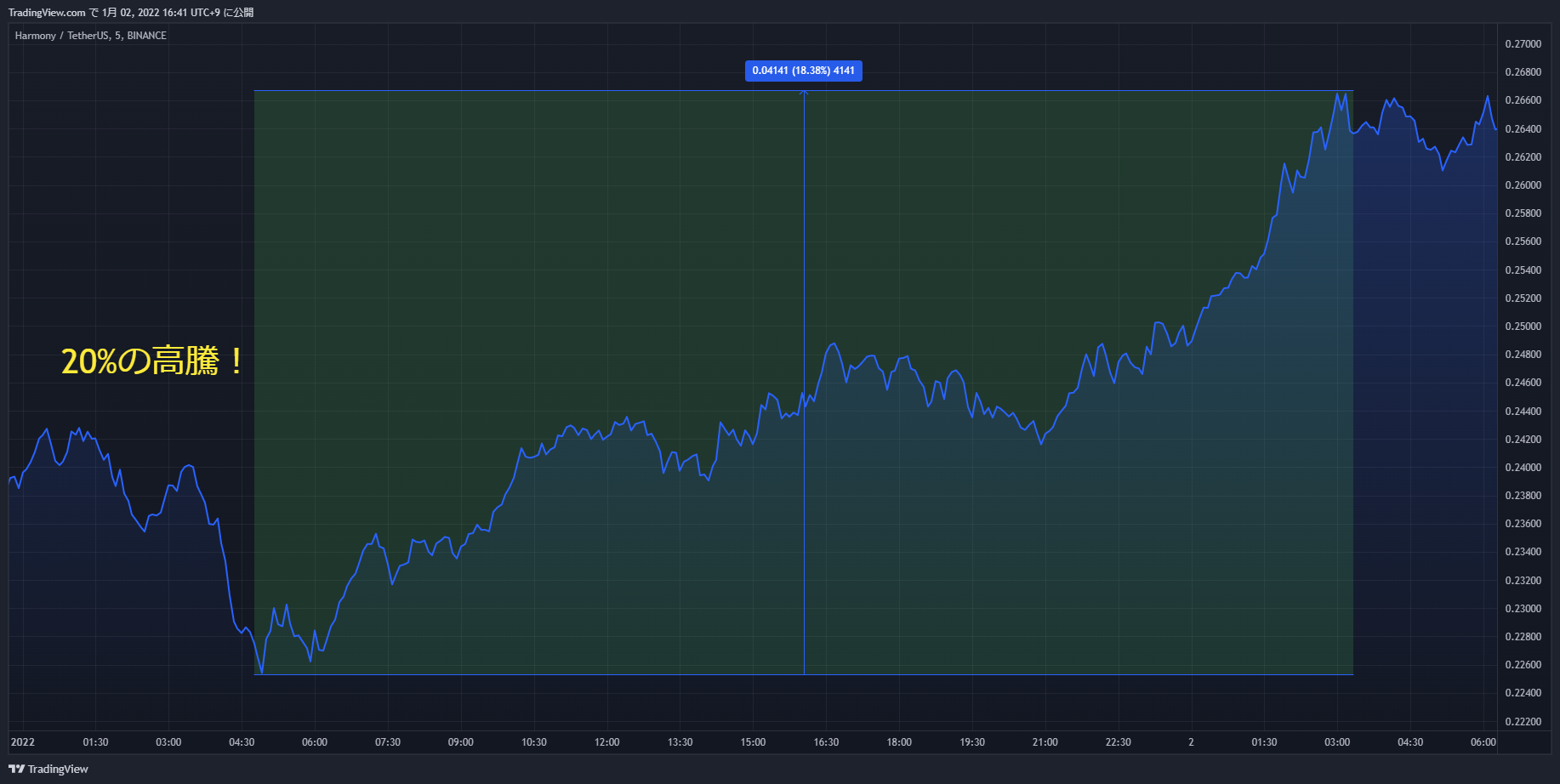1560x784 pixels.
Task: Click the 0.22600 price axis label
Action: (x=1523, y=665)
